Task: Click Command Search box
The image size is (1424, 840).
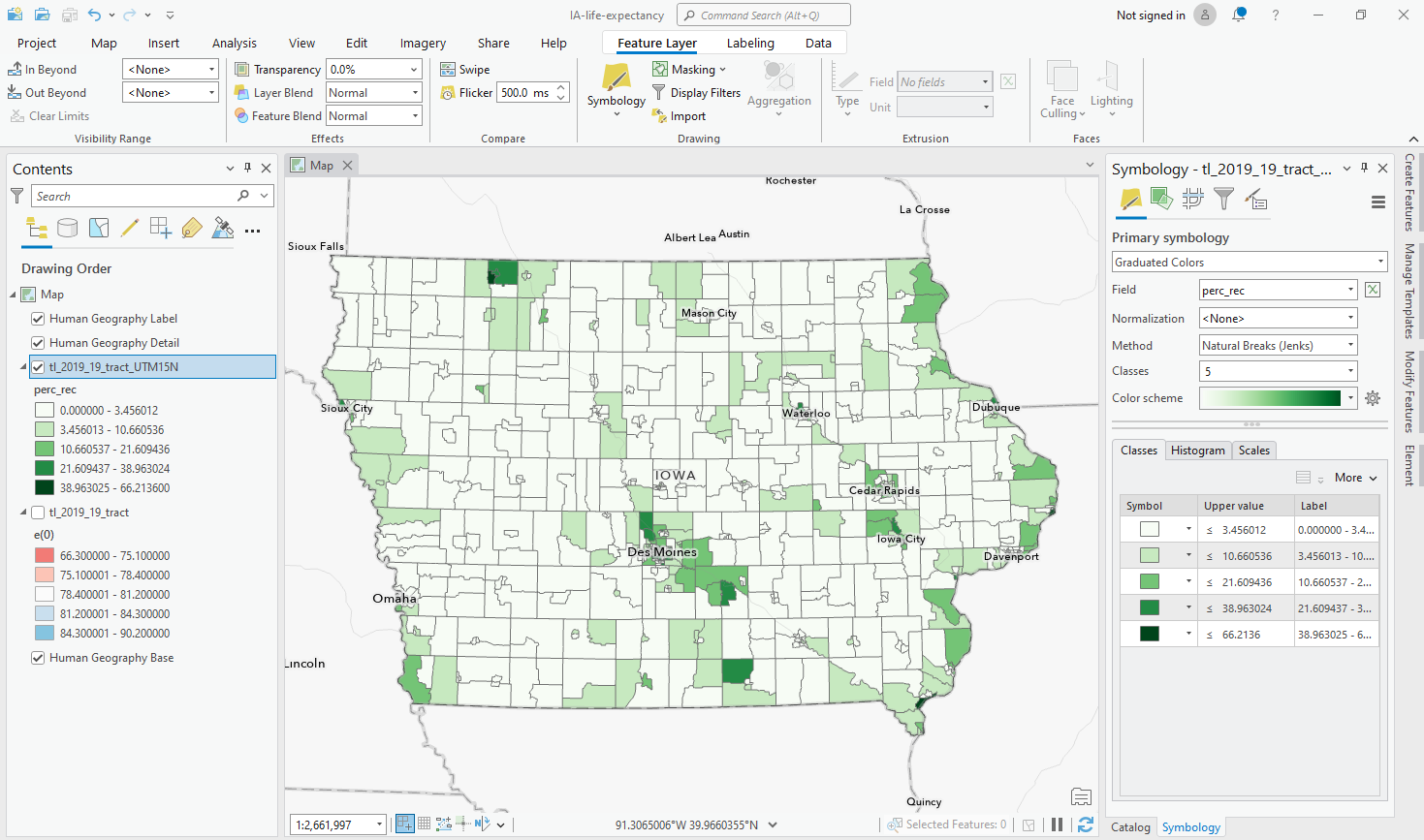Action: point(764,15)
